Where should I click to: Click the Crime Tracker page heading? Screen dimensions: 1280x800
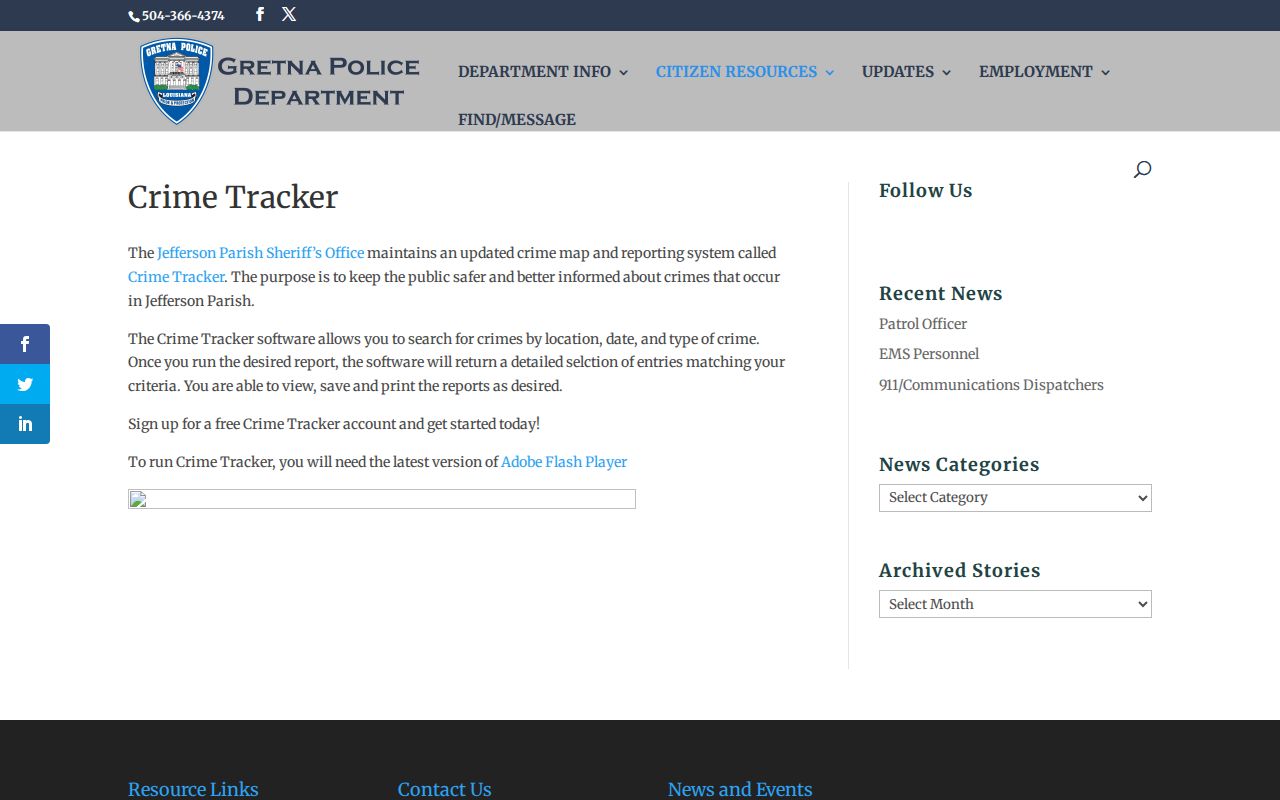[x=233, y=197]
